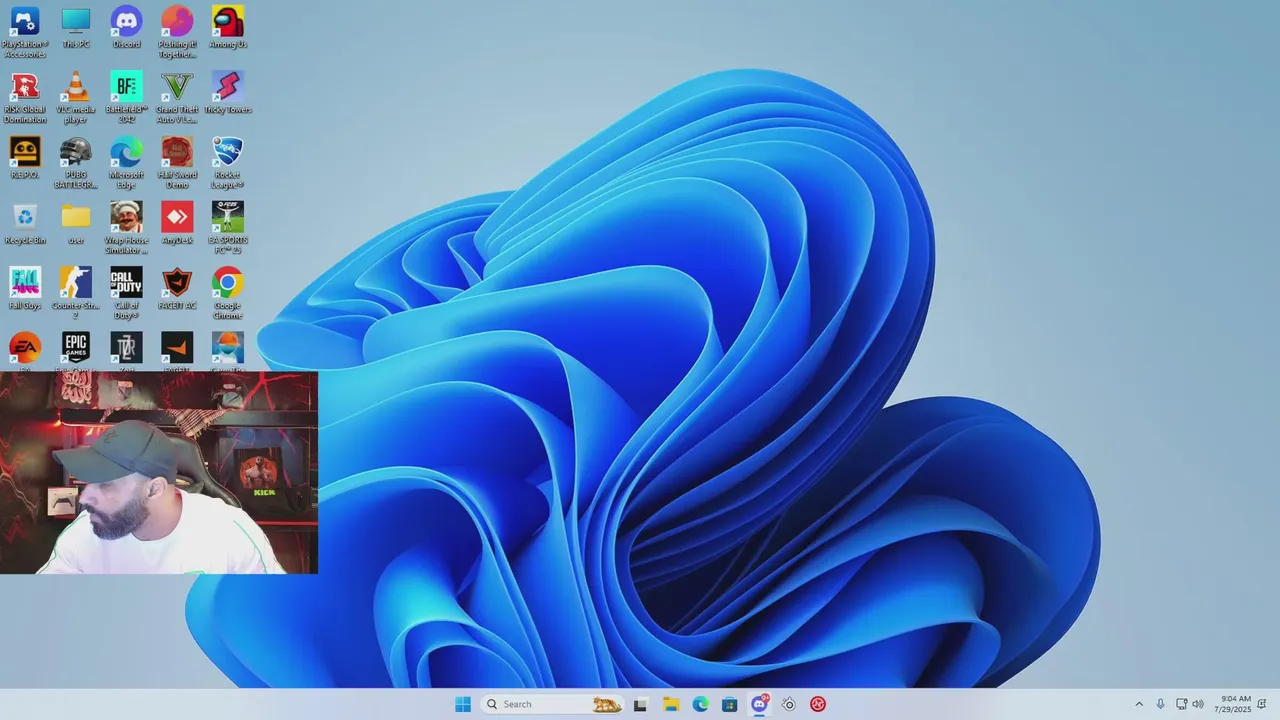
Task: Select the EA SPORTS FC 25 shortcut
Action: click(228, 228)
